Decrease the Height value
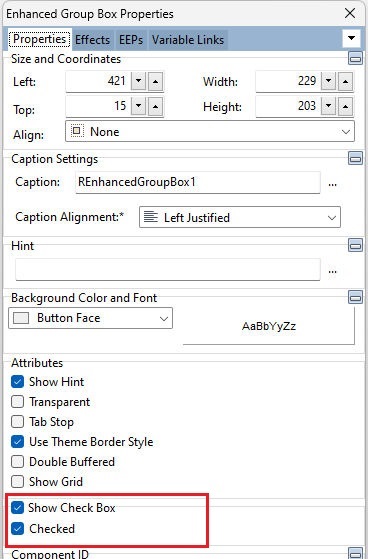 [x=329, y=106]
